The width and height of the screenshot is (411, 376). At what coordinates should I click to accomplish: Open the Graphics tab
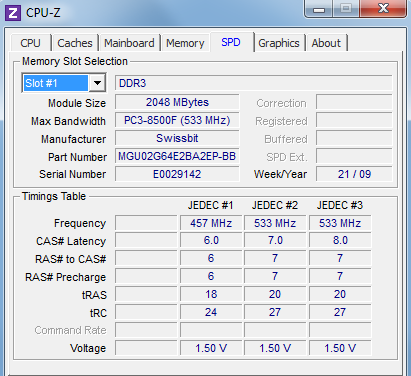[279, 43]
